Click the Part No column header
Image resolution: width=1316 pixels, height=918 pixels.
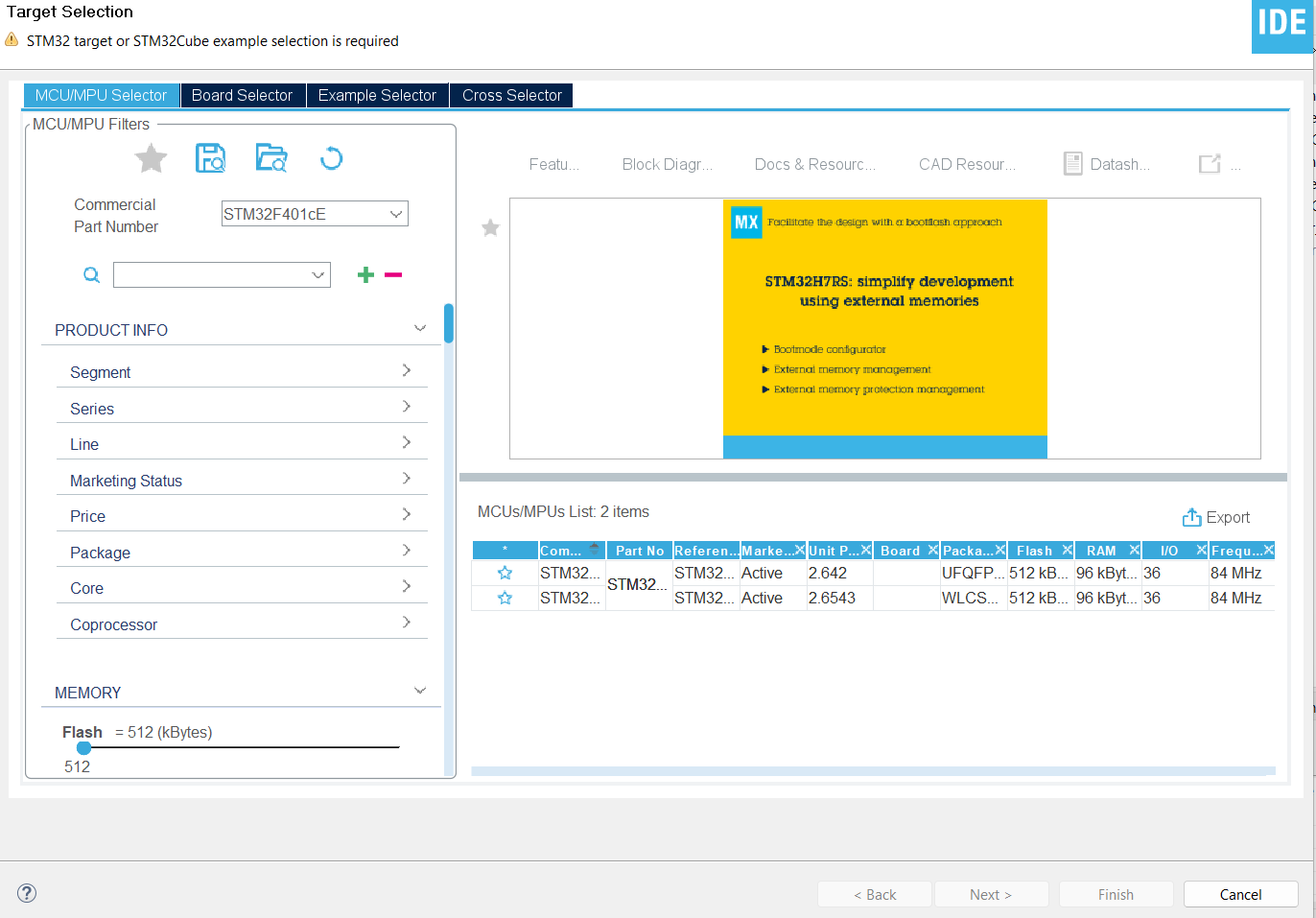coord(640,550)
